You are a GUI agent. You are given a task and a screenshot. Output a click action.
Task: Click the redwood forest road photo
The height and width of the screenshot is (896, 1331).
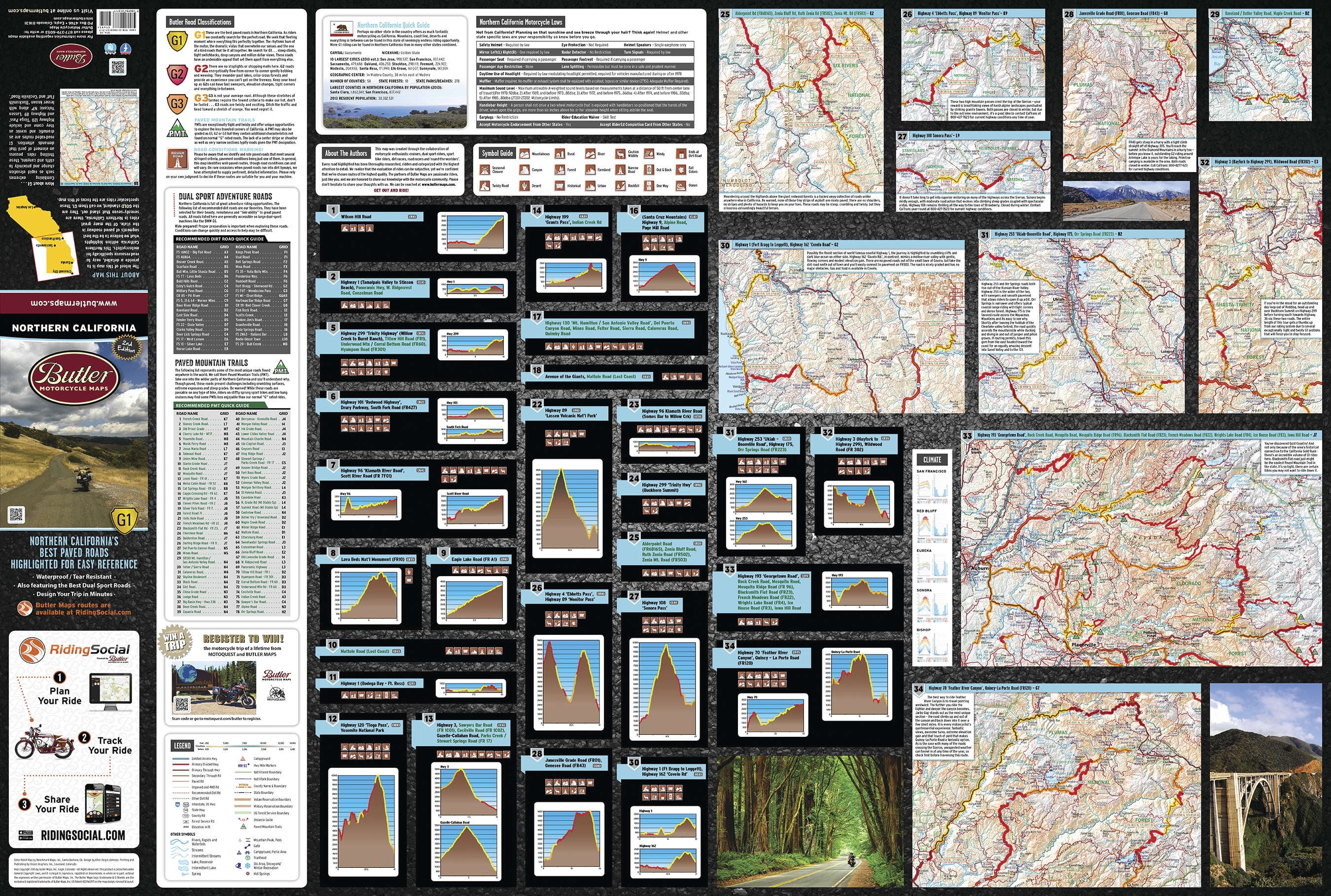tap(810, 821)
